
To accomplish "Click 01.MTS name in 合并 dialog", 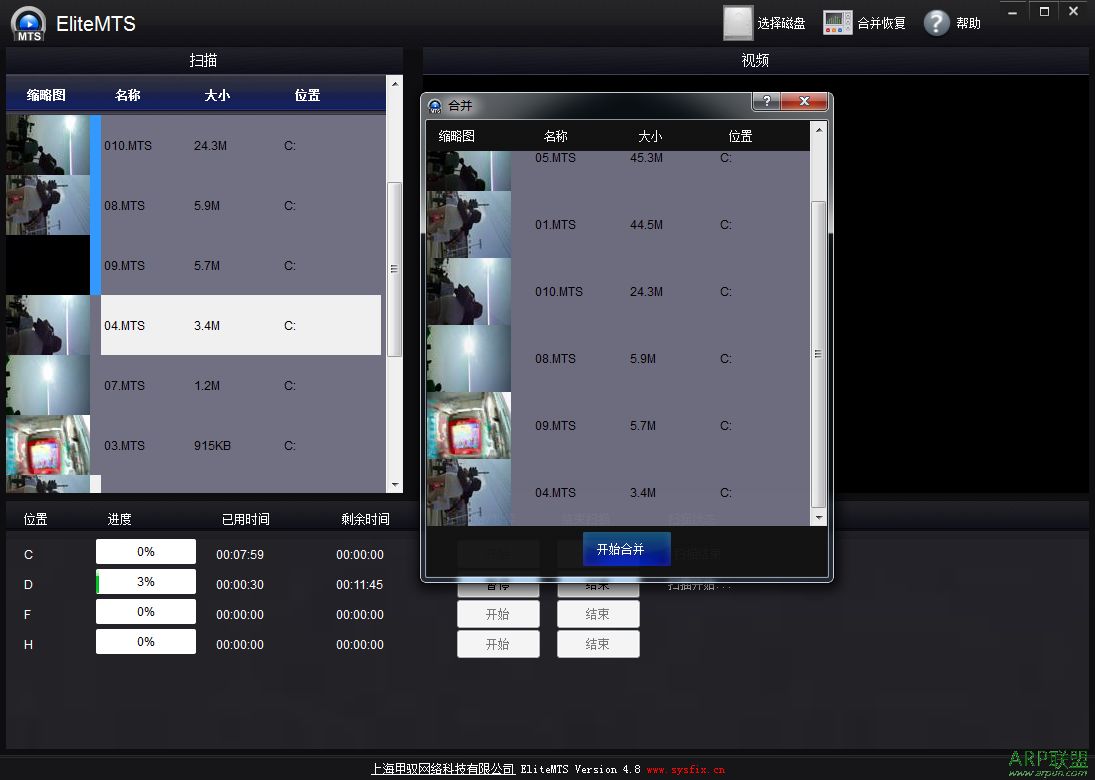I will coord(555,225).
